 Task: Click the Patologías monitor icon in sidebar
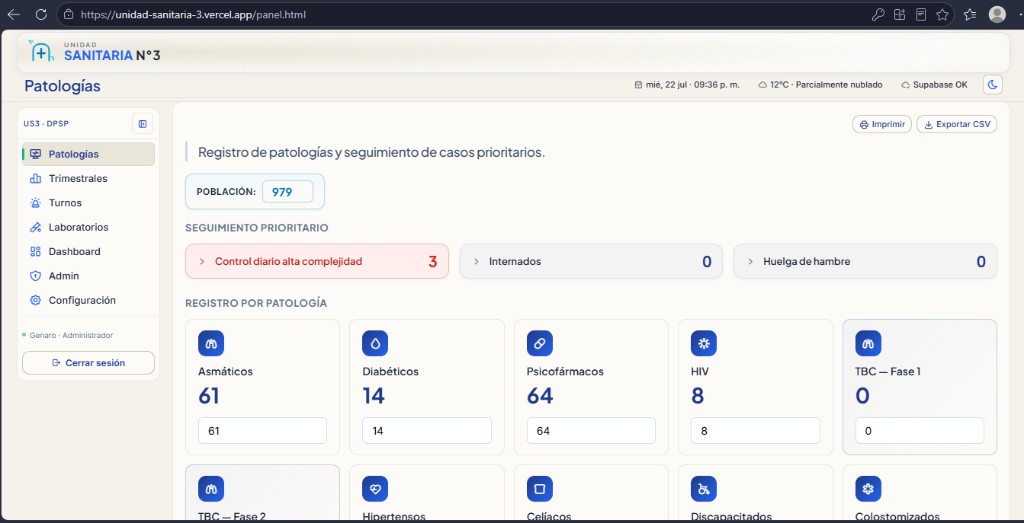pos(35,154)
